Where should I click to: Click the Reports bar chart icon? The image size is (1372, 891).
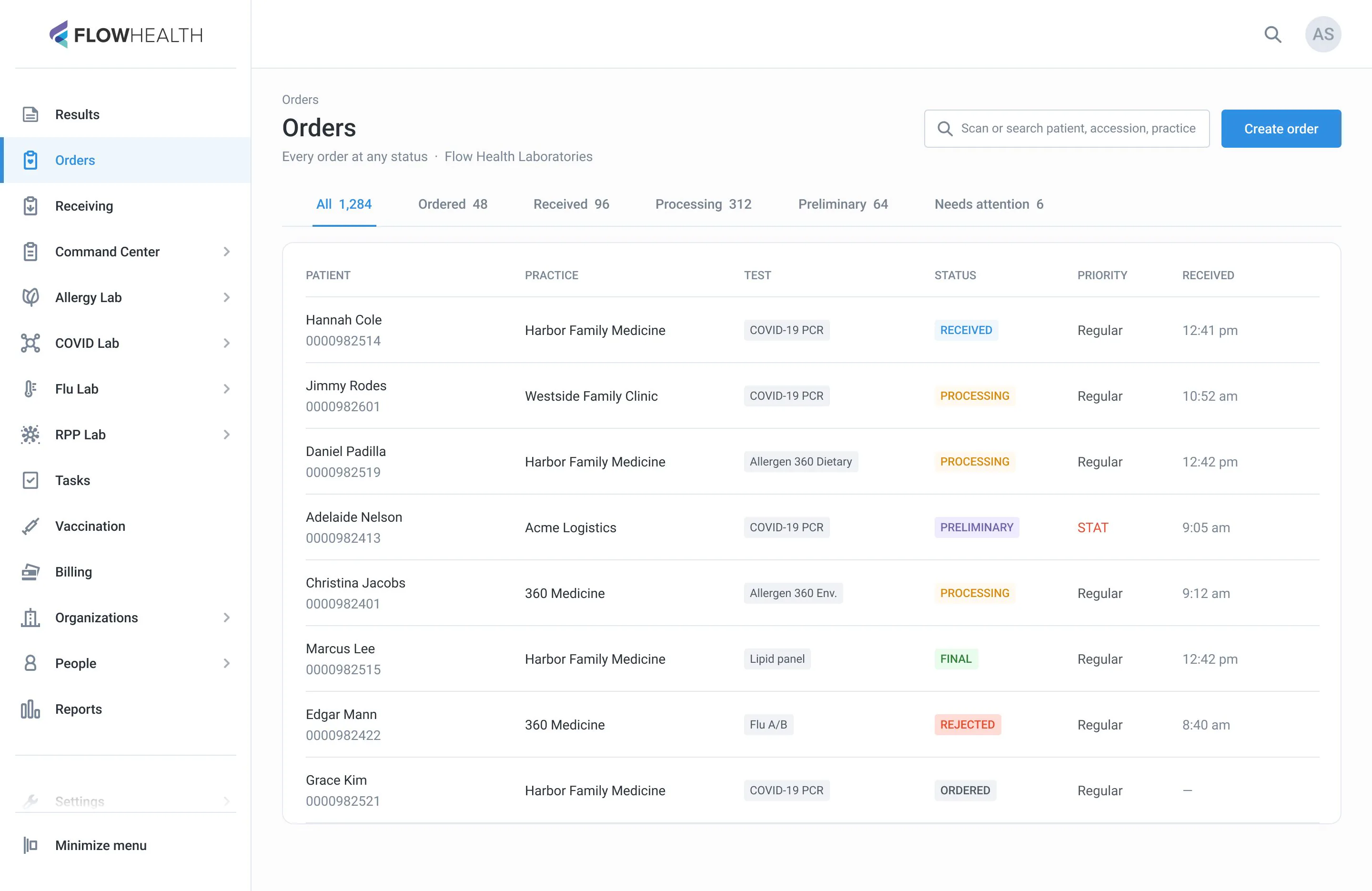(30, 709)
